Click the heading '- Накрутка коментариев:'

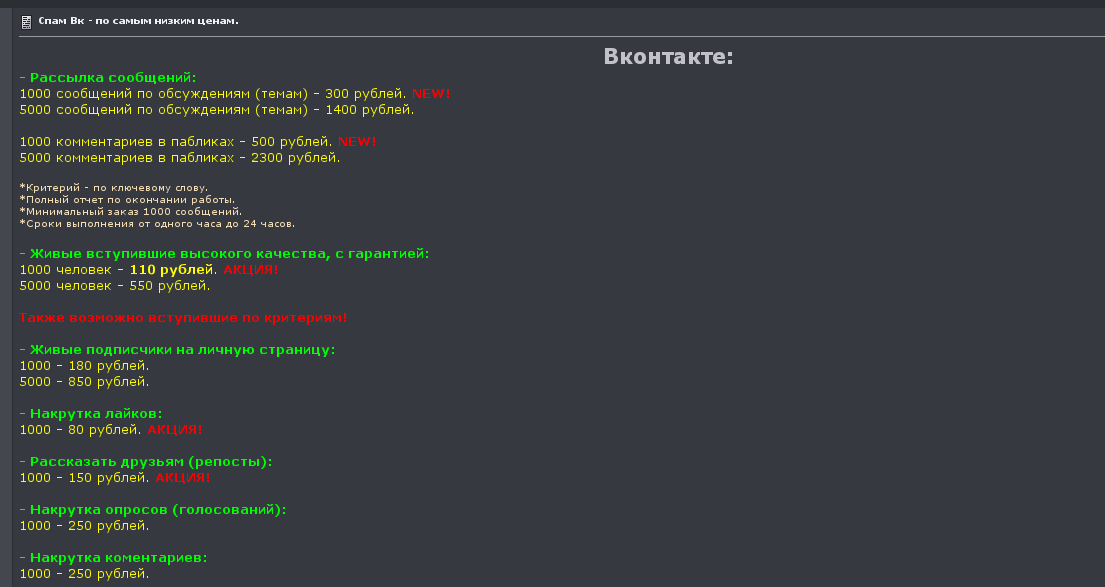click(113, 557)
